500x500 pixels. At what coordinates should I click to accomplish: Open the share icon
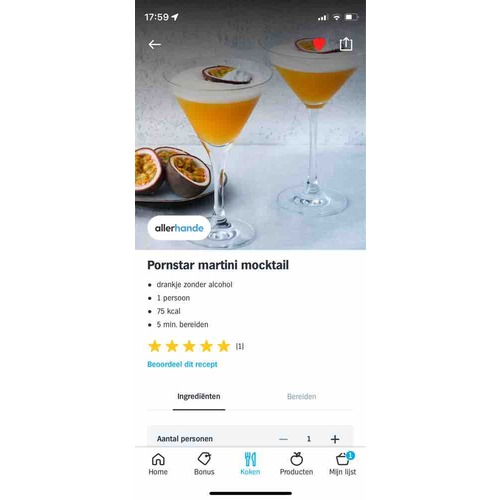tap(346, 44)
